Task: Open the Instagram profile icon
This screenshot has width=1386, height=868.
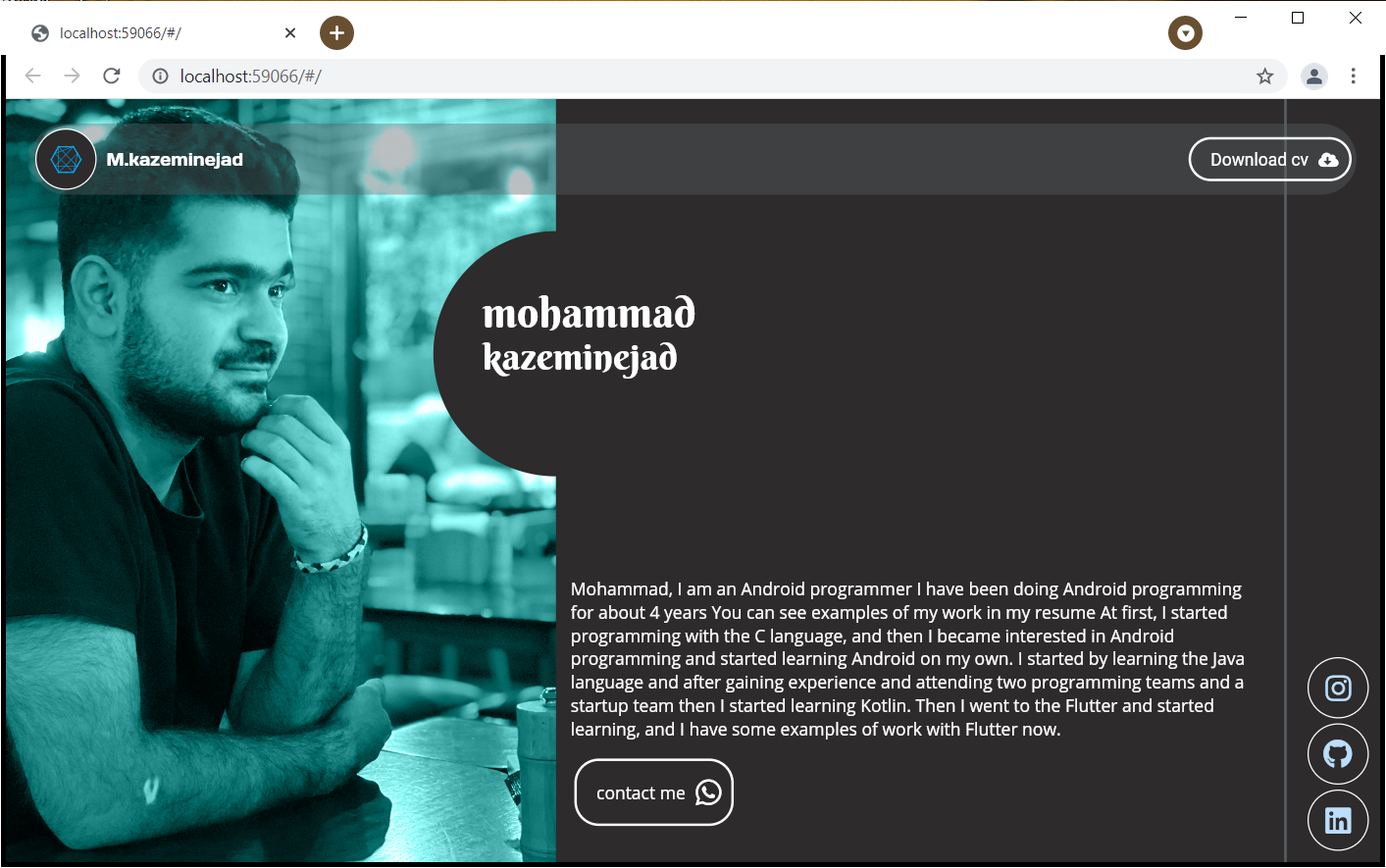Action: [1338, 688]
